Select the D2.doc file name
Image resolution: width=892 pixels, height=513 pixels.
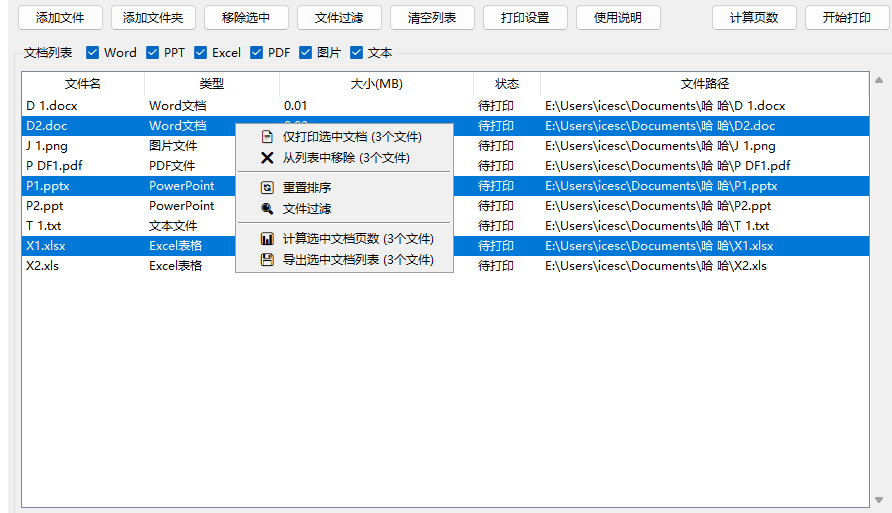pos(47,126)
